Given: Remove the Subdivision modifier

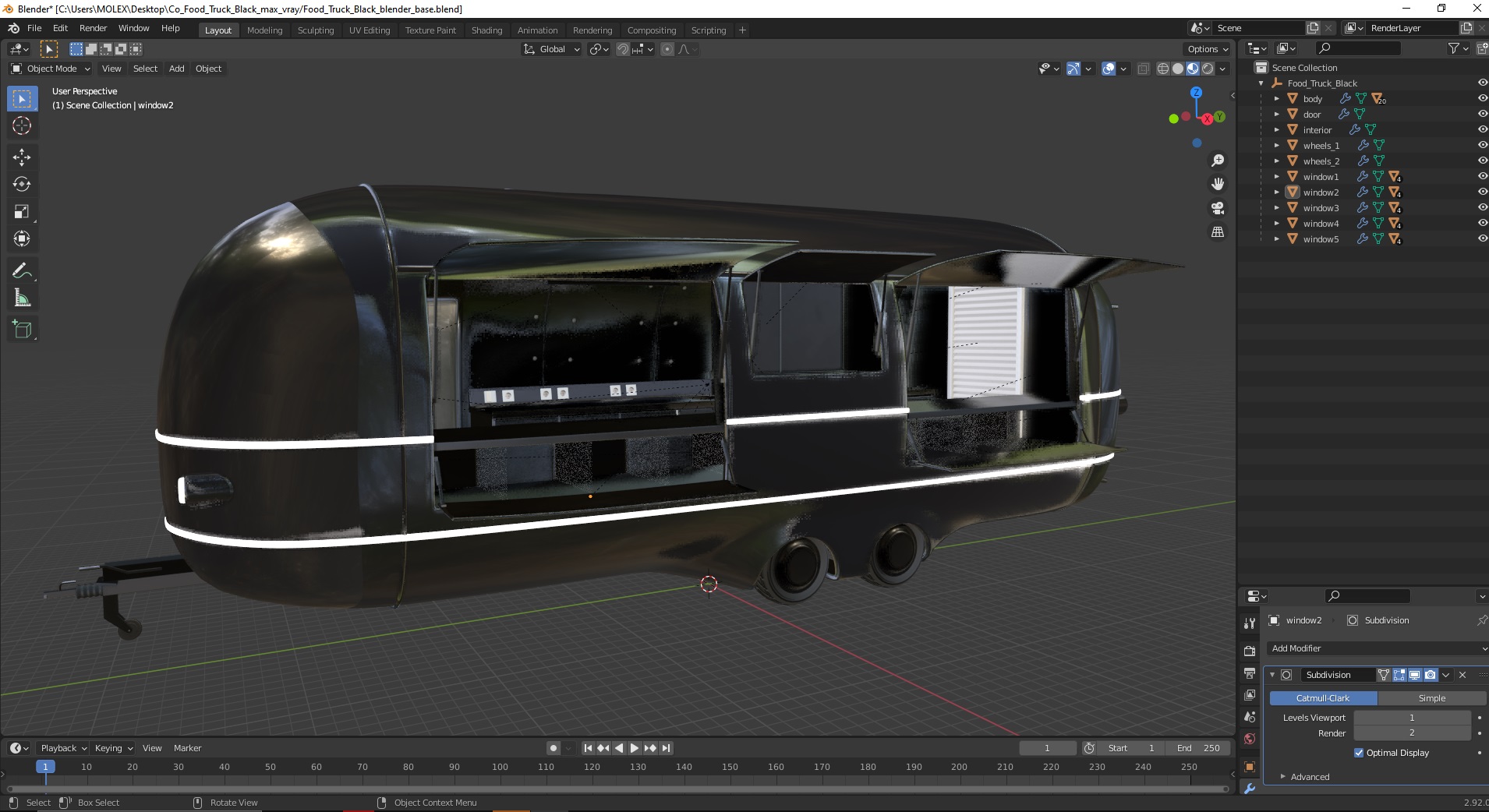Looking at the screenshot, I should click(1462, 675).
